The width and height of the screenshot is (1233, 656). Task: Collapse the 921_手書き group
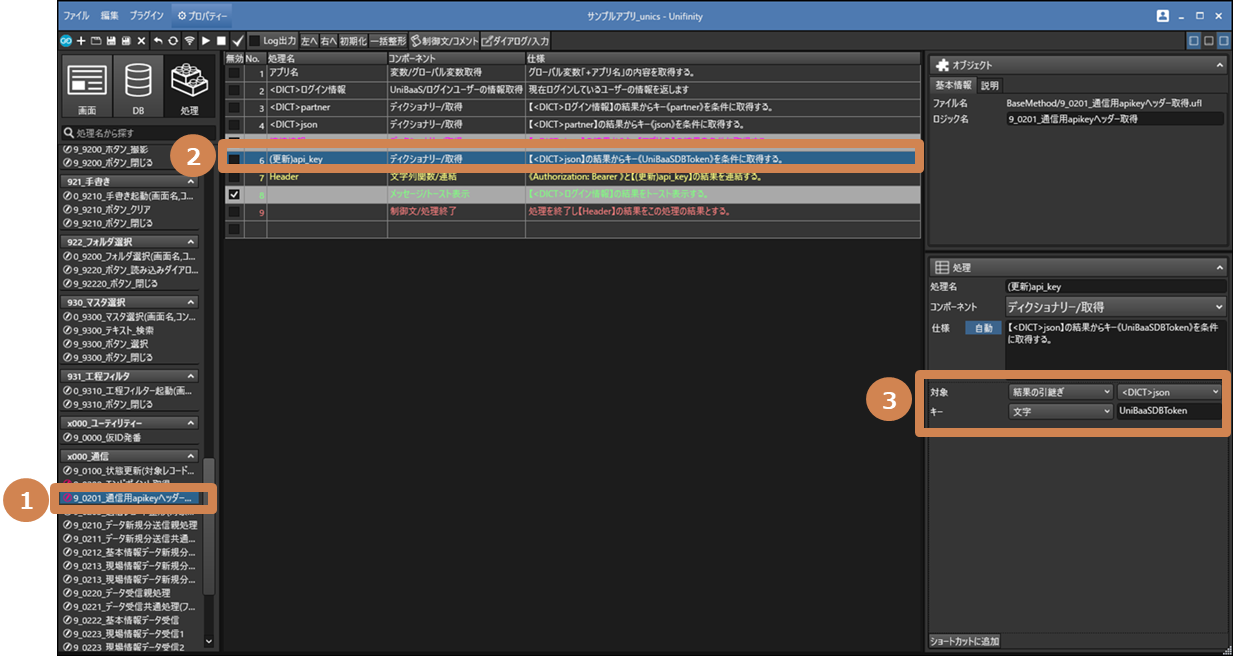(191, 182)
